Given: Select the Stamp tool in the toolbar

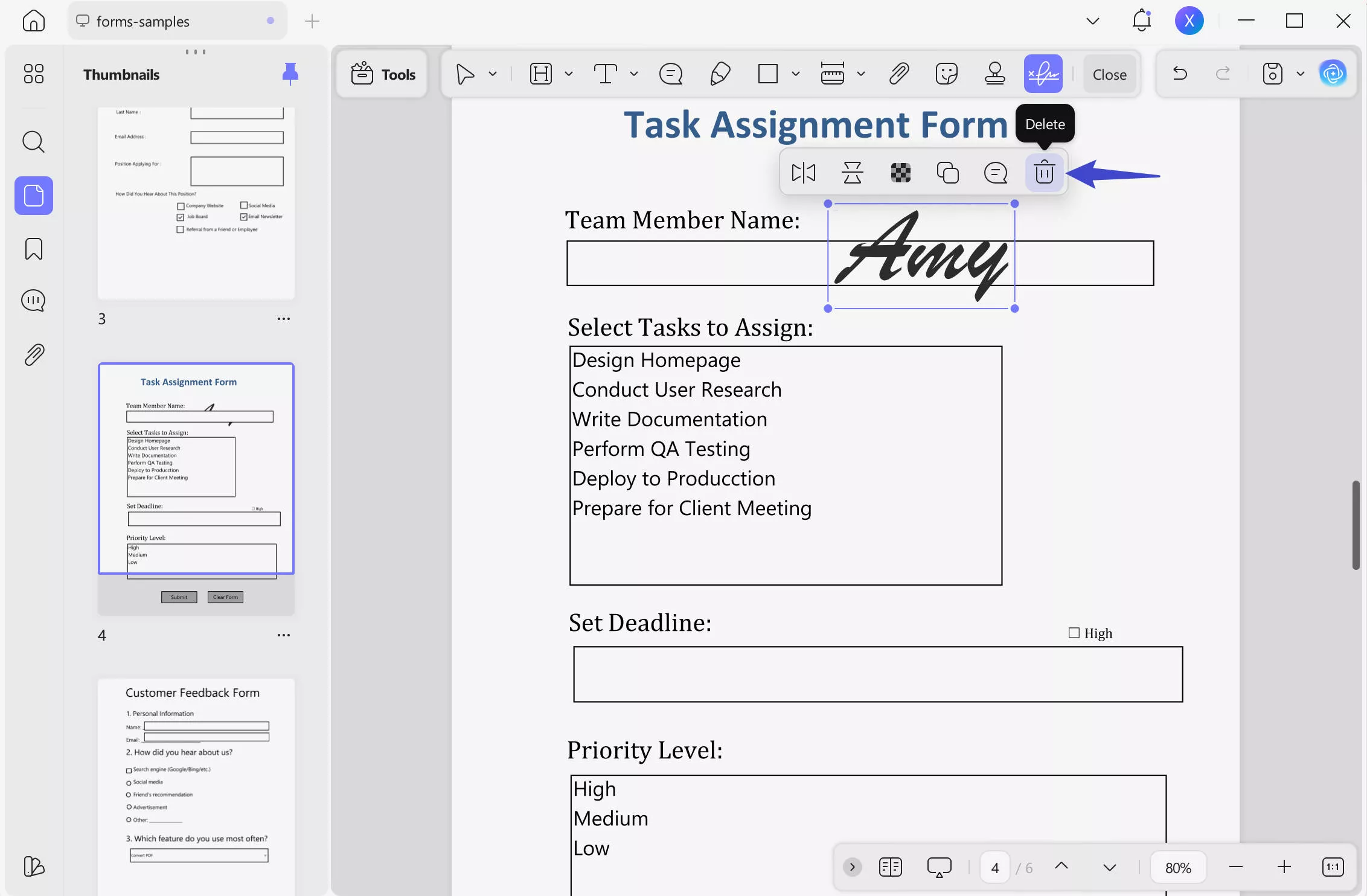Looking at the screenshot, I should [x=994, y=73].
